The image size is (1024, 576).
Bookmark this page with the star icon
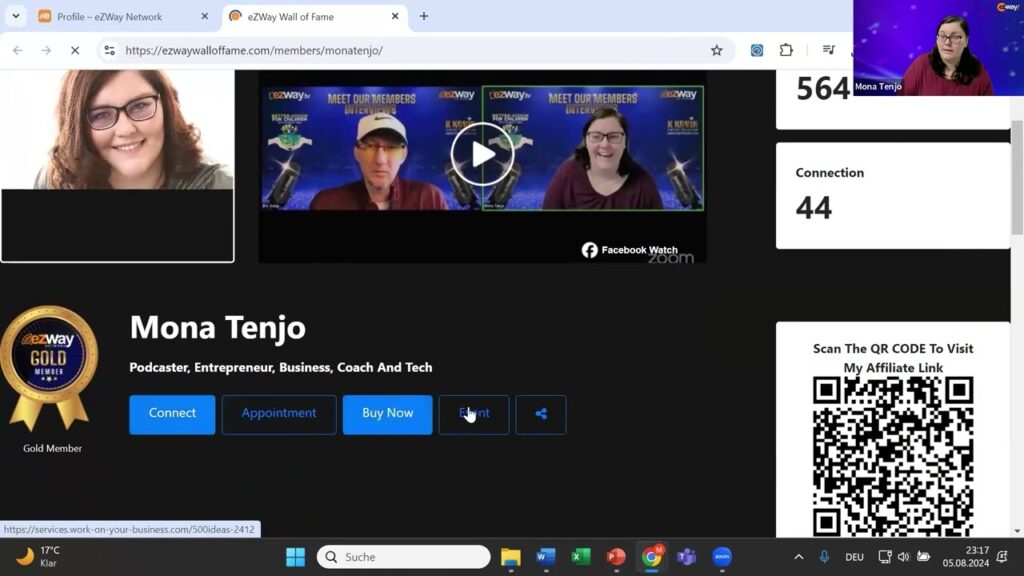point(716,50)
